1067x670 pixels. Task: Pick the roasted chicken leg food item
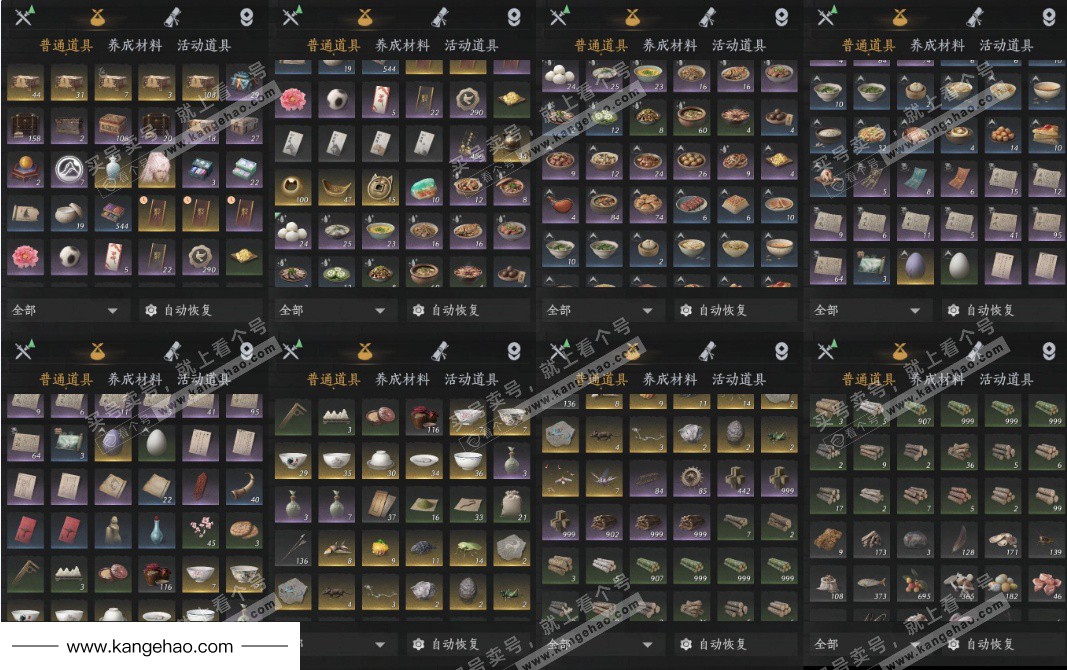[561, 205]
